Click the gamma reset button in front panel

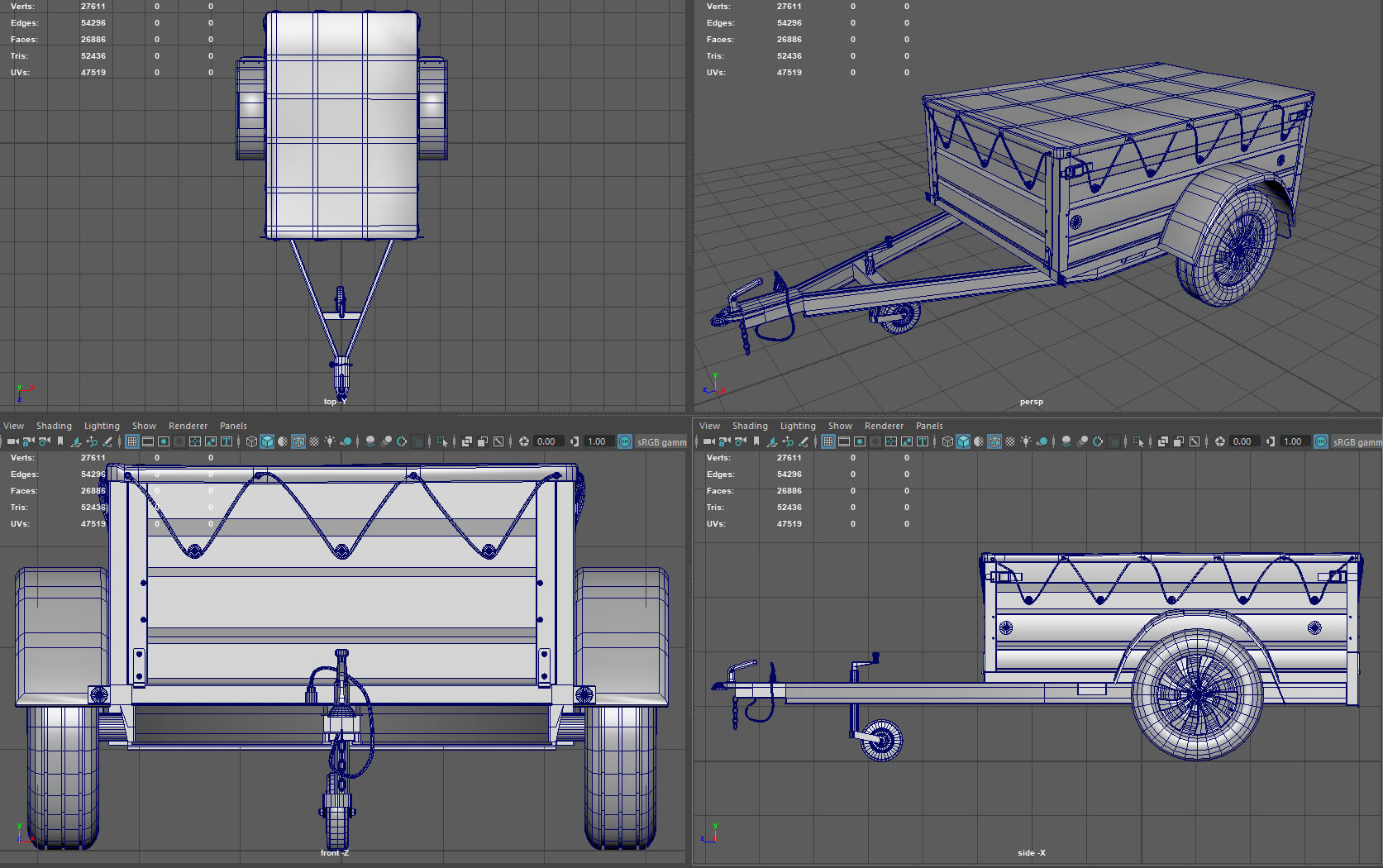tap(575, 441)
